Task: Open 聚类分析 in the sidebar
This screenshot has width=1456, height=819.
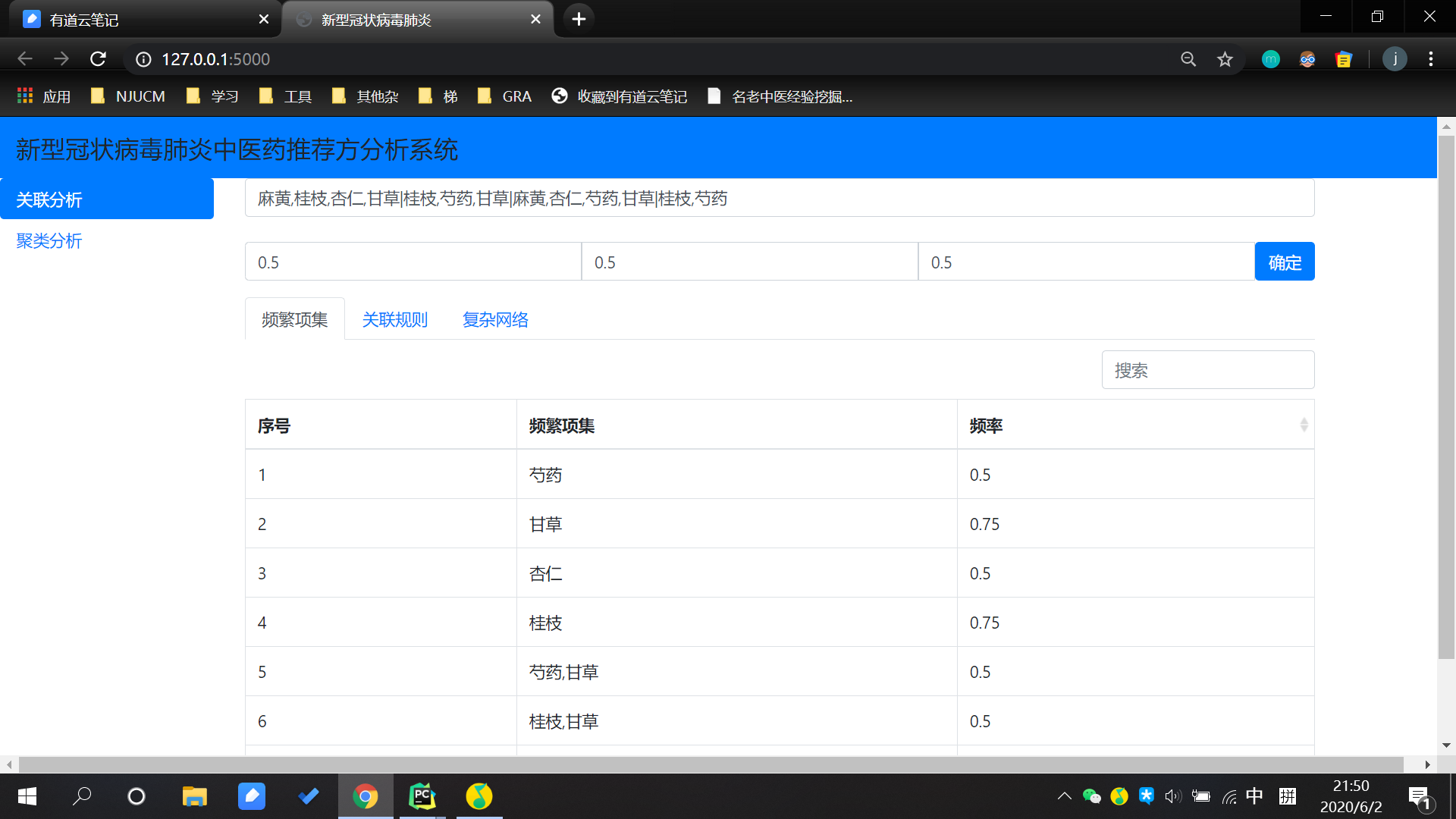Action: (x=49, y=240)
